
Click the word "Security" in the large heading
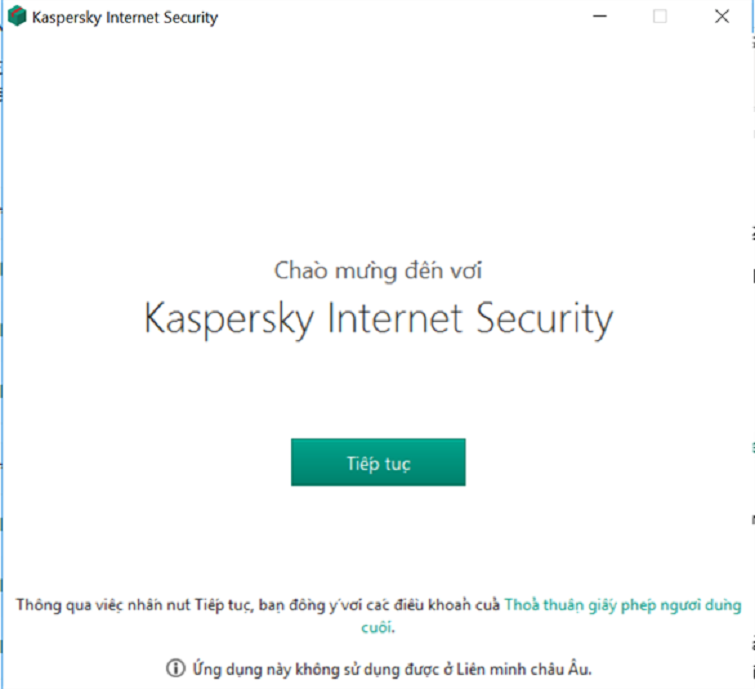[x=543, y=319]
